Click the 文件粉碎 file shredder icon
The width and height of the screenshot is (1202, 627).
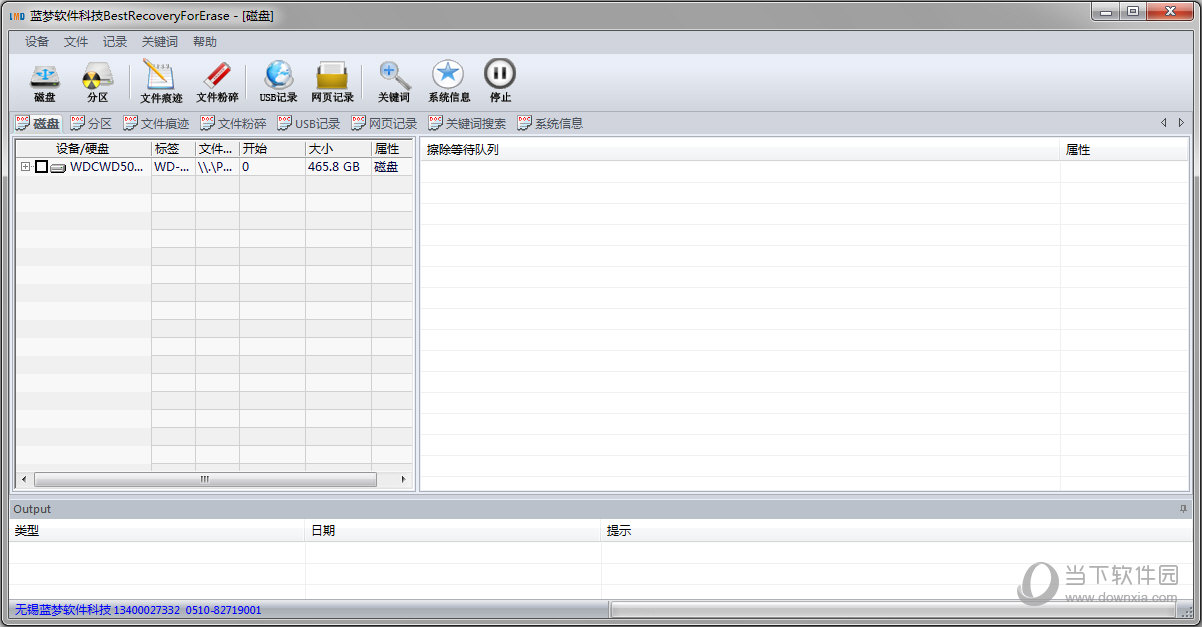[x=217, y=78]
